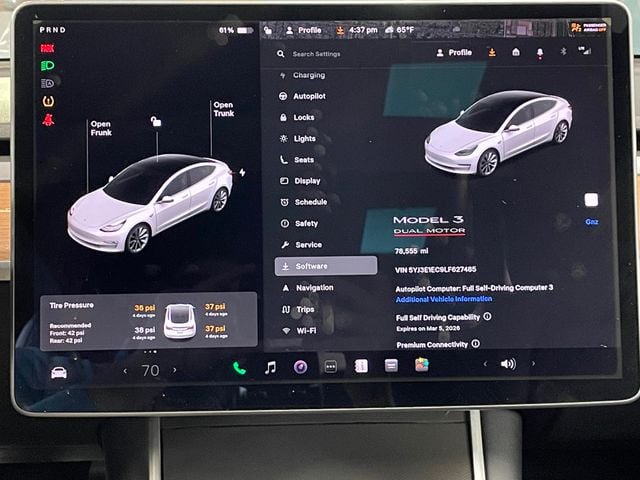This screenshot has height=480, width=640.
Task: Open the HomeLink garage icon
Action: coord(516,52)
